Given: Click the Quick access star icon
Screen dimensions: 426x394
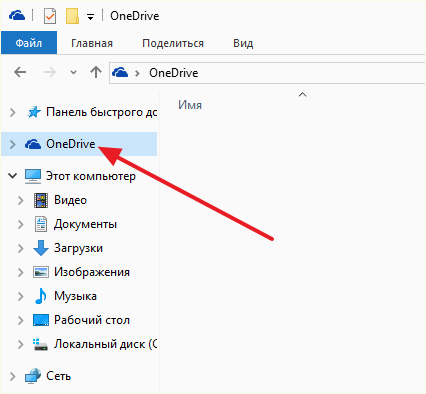Looking at the screenshot, I should click(34, 112).
